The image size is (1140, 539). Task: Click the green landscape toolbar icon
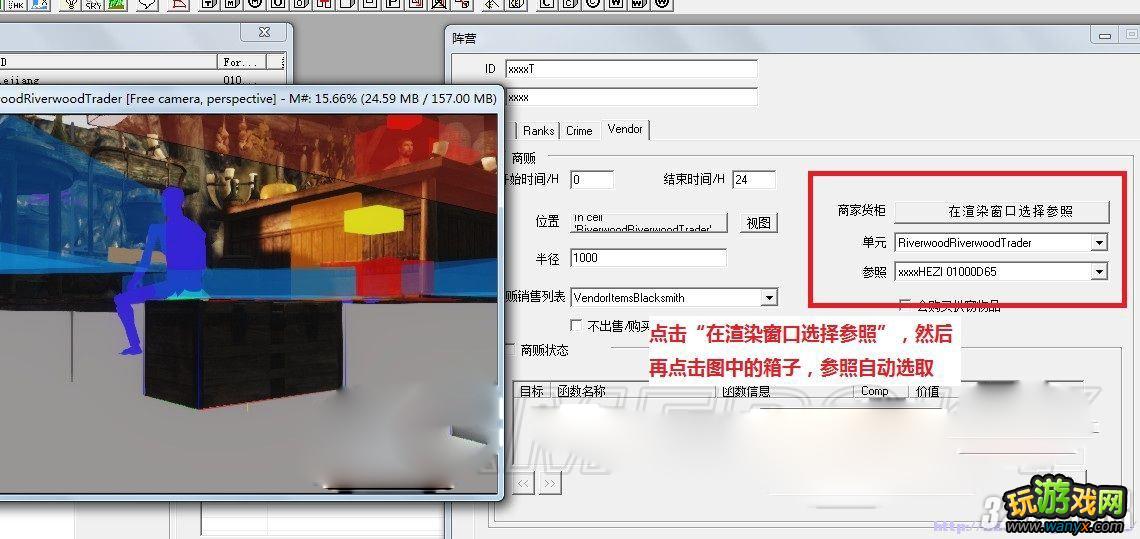(117, 4)
